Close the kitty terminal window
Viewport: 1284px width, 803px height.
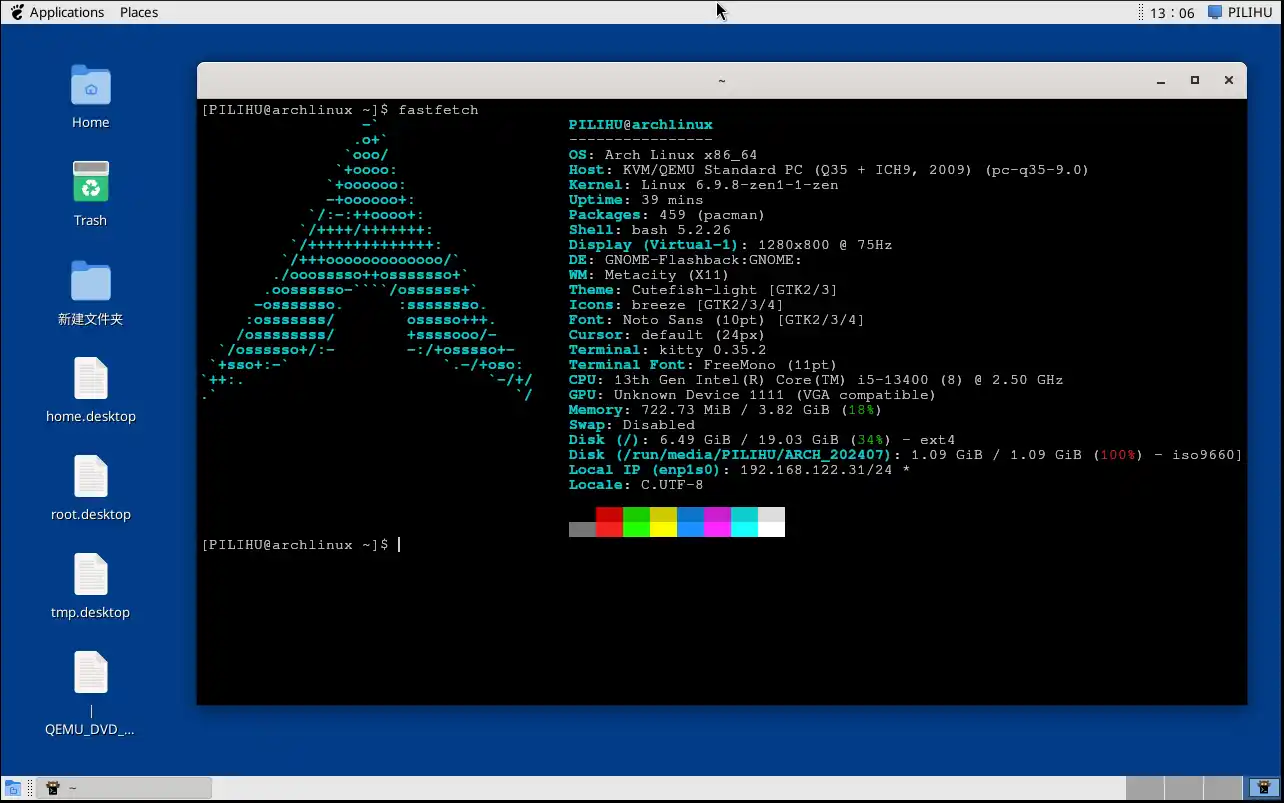pos(1229,80)
